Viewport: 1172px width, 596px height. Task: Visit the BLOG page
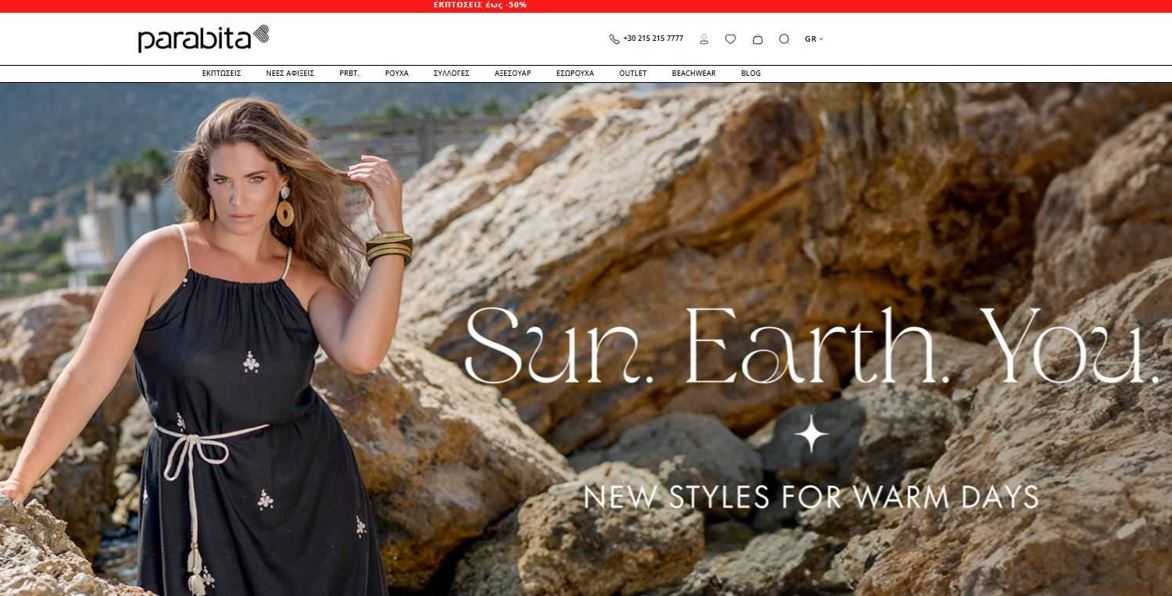click(x=751, y=73)
